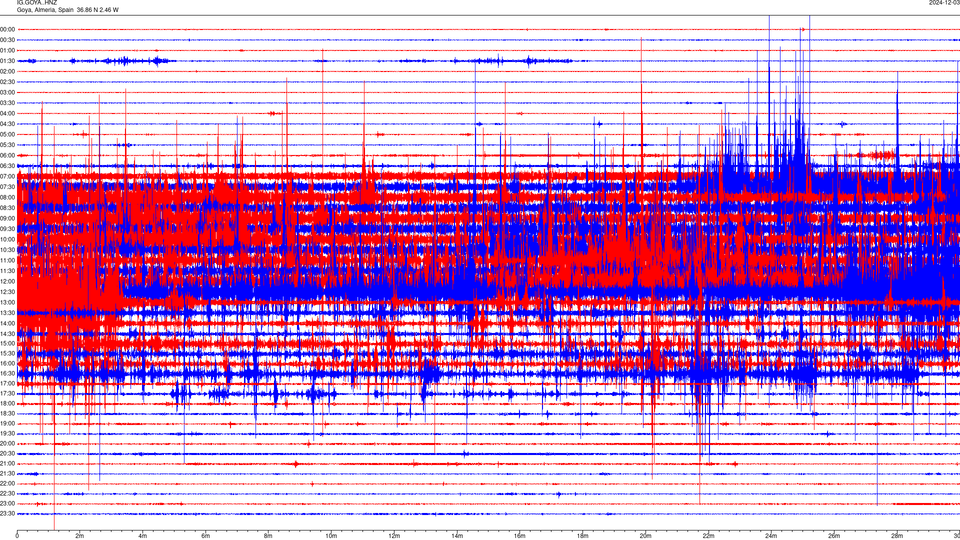Click the 16m tick on the minute axis
Viewport: 960px width, 540px height.
pyautogui.click(x=520, y=536)
